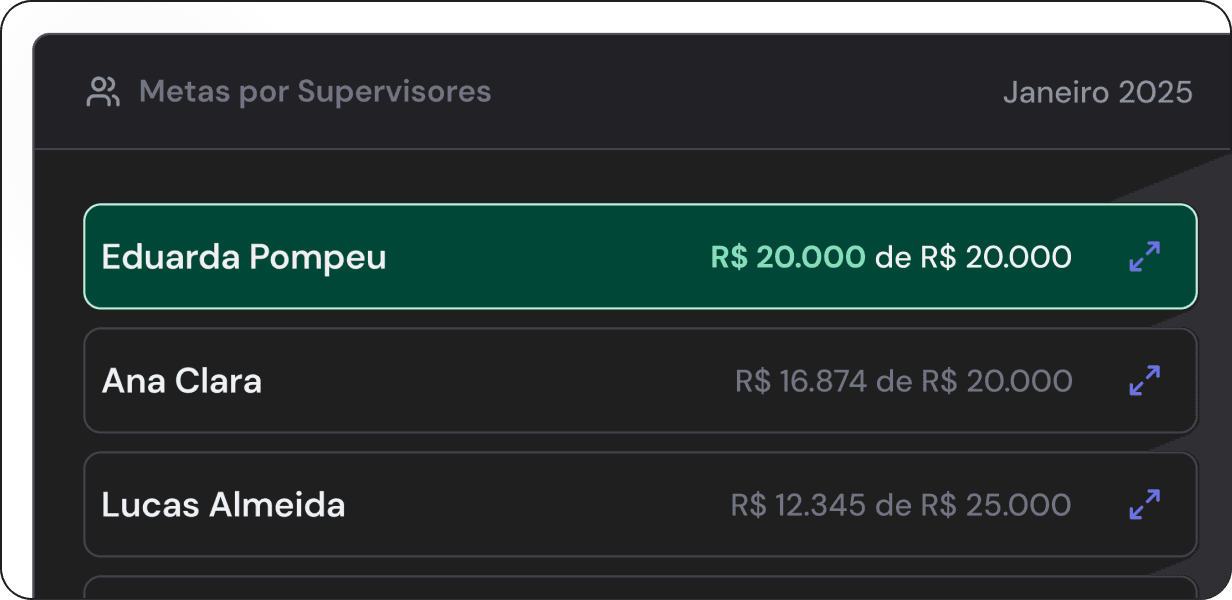Select the Lucas Almeida supervisor name
Screen dimensions: 1232x600
(223, 505)
